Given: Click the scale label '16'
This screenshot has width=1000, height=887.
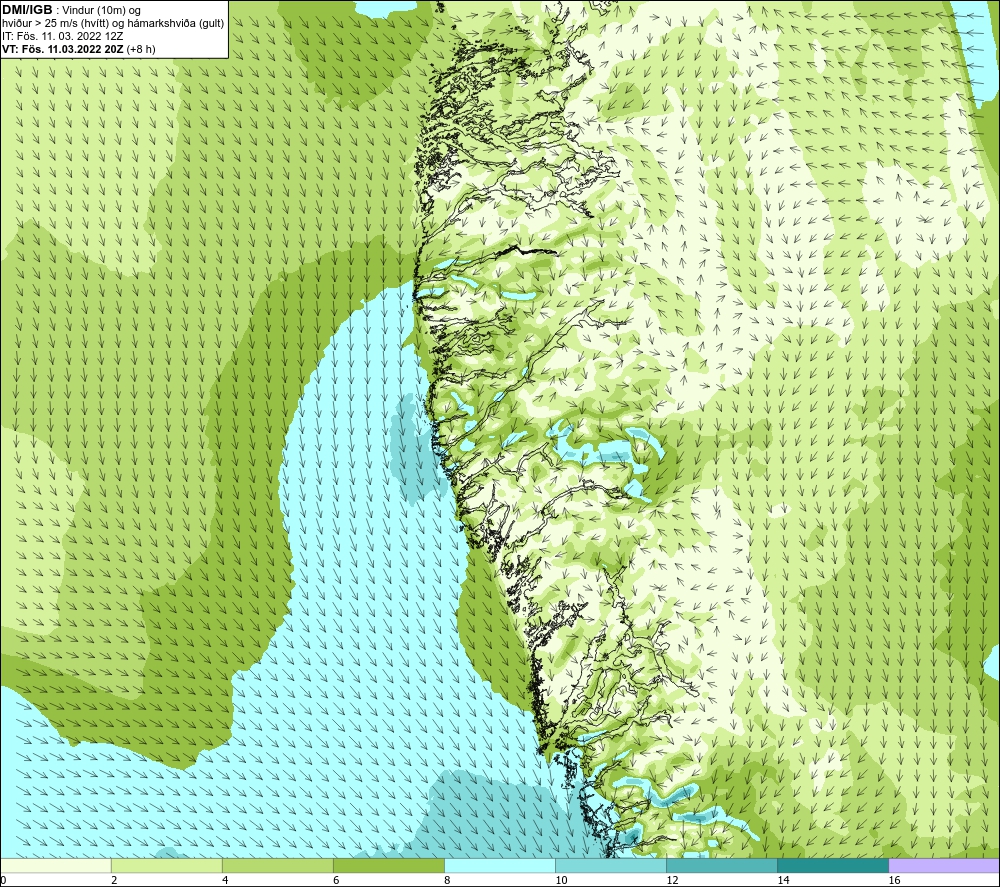Looking at the screenshot, I should tap(894, 881).
